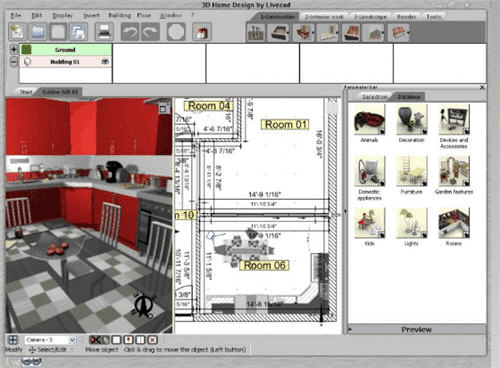Switch to the 2-Interior work tab
The width and height of the screenshot is (500, 368).
(324, 17)
